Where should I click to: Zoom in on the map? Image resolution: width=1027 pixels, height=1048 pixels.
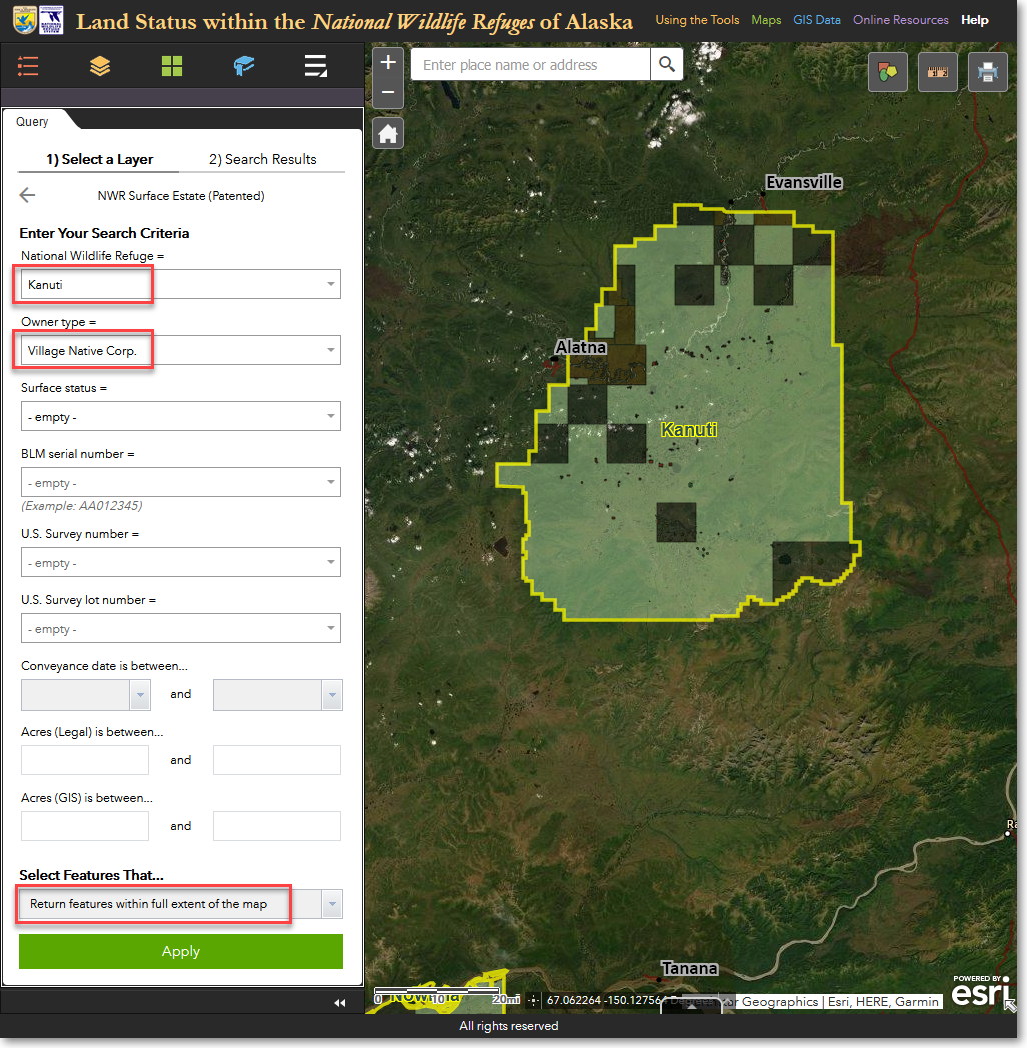coord(388,63)
